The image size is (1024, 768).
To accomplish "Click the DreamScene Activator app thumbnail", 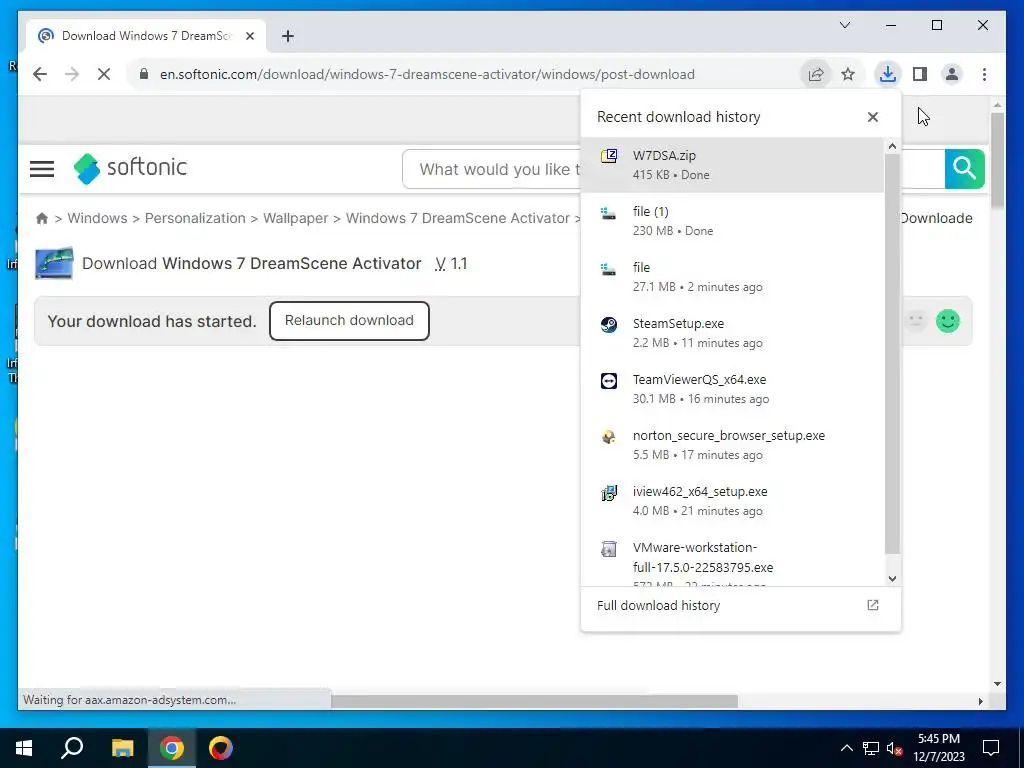I will pyautogui.click(x=54, y=263).
